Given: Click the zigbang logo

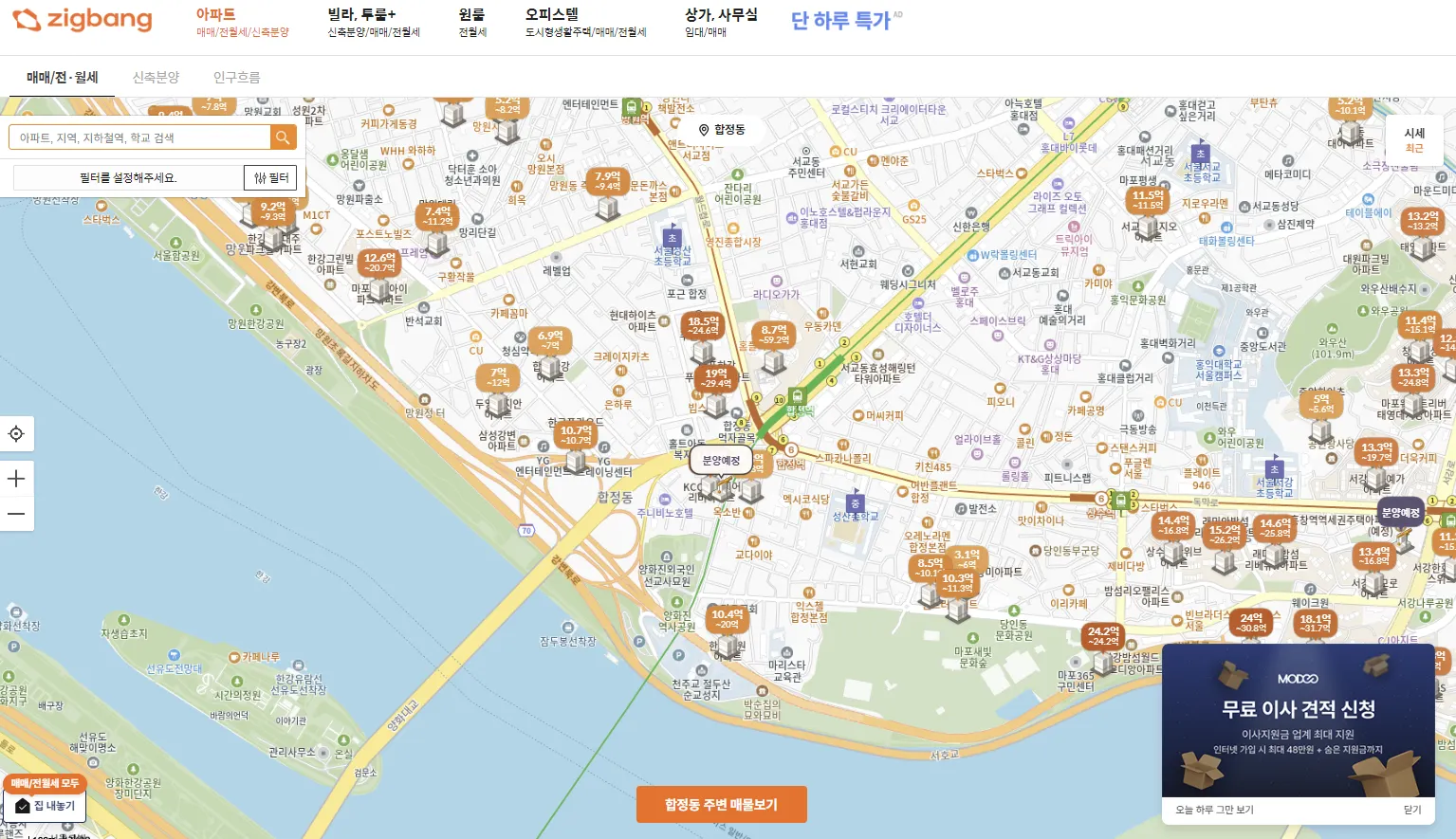Looking at the screenshot, I should click(82, 20).
